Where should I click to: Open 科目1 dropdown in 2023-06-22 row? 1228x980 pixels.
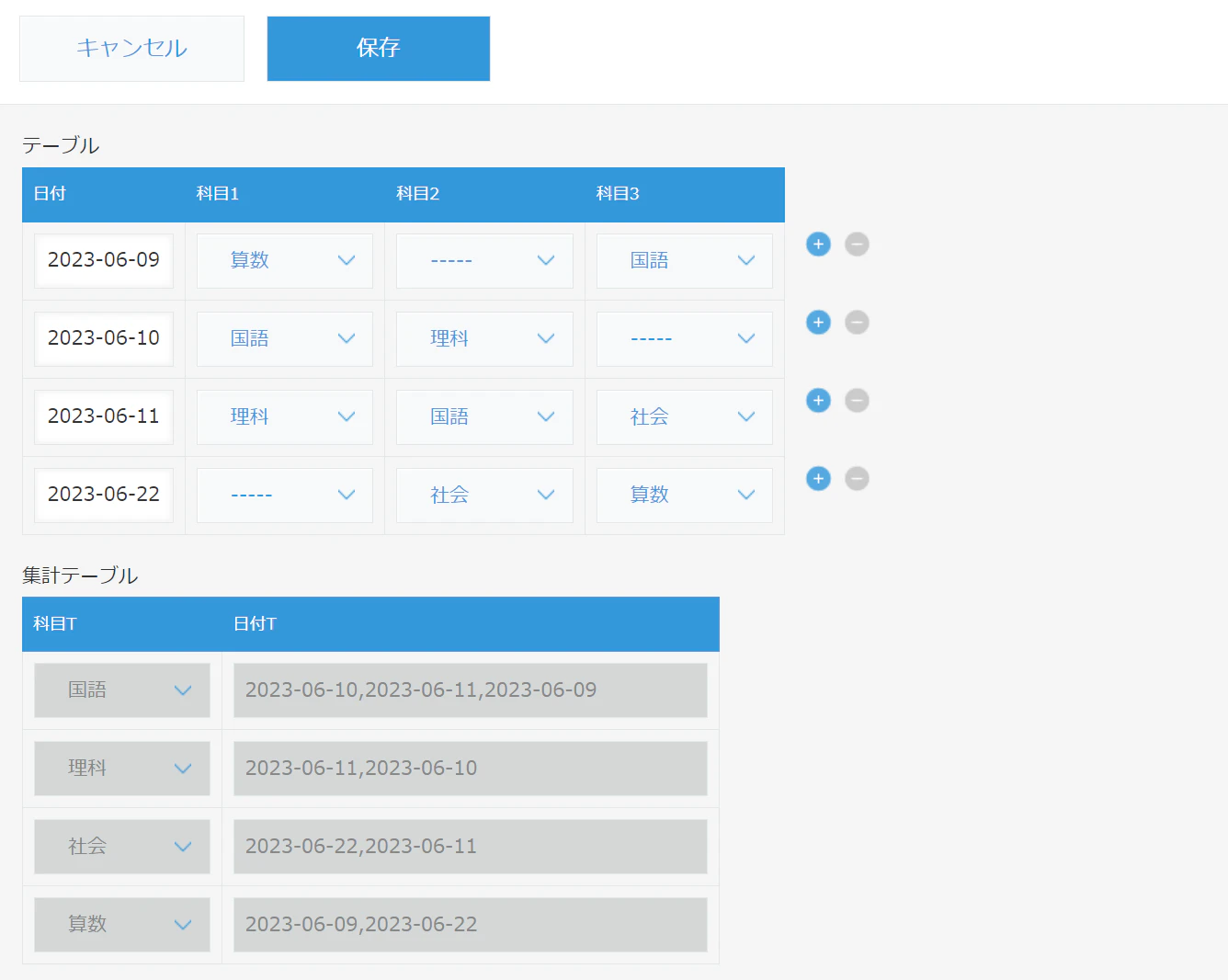tap(285, 496)
